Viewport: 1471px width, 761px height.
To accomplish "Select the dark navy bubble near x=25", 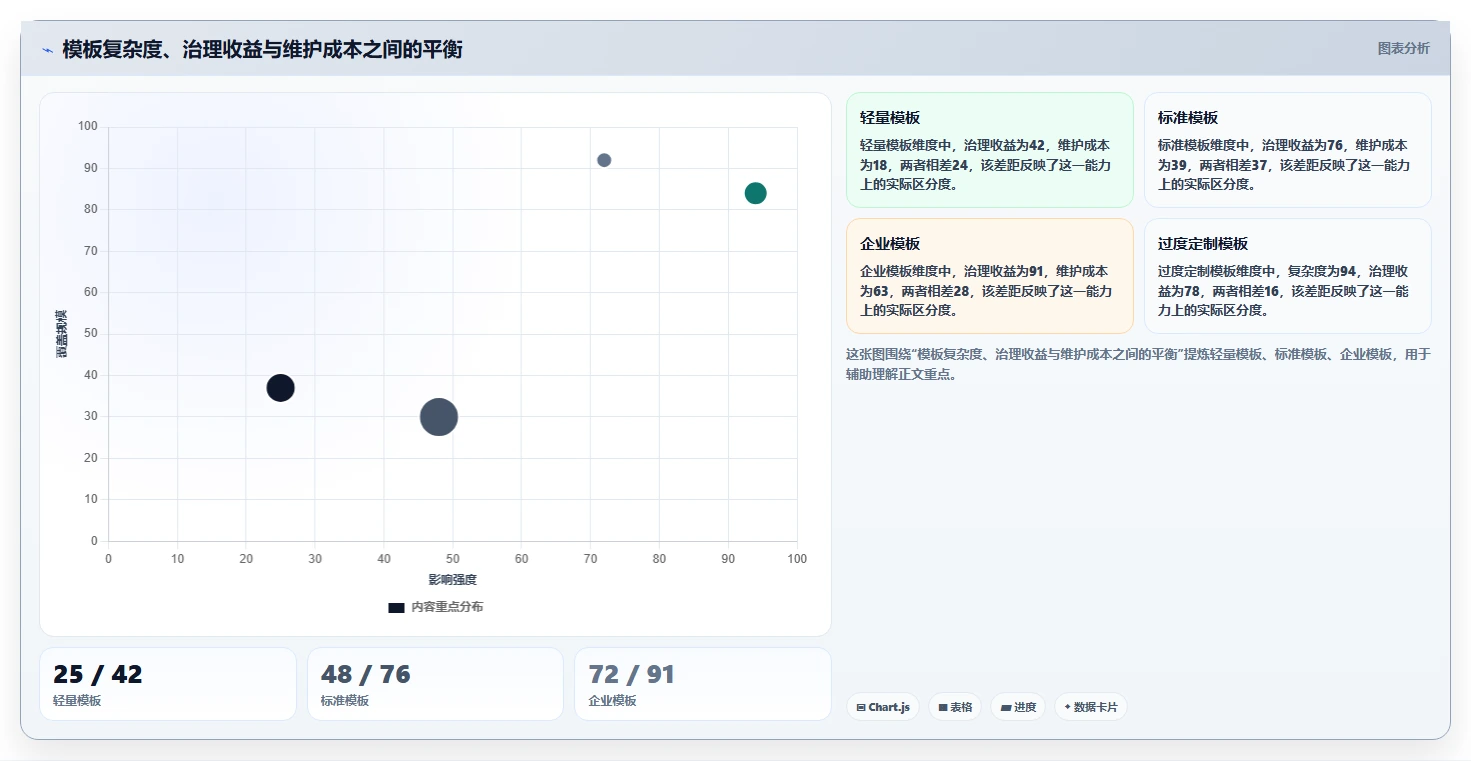I will click(281, 388).
